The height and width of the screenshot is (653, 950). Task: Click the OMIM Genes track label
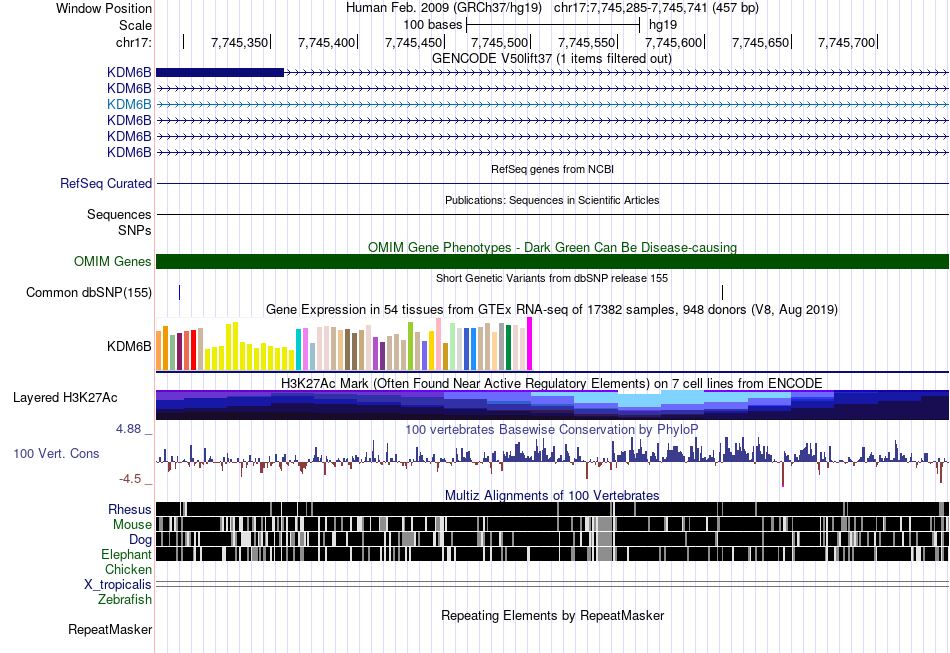click(113, 262)
